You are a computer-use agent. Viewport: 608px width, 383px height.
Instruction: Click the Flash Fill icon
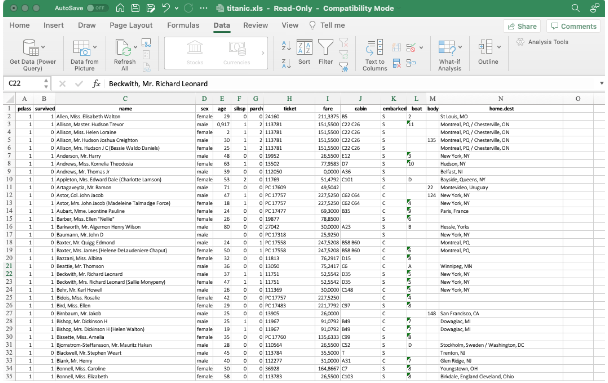point(396,48)
